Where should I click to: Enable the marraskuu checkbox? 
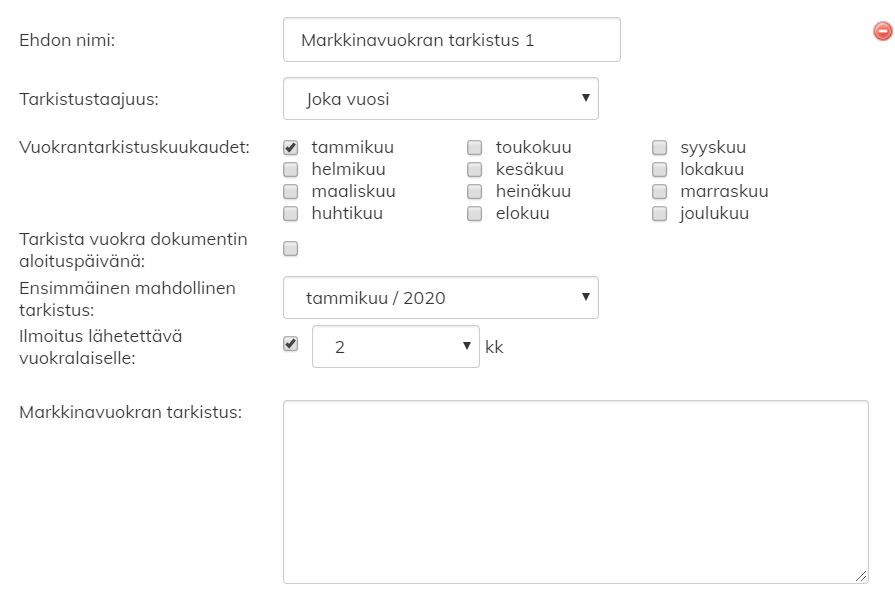click(x=660, y=191)
